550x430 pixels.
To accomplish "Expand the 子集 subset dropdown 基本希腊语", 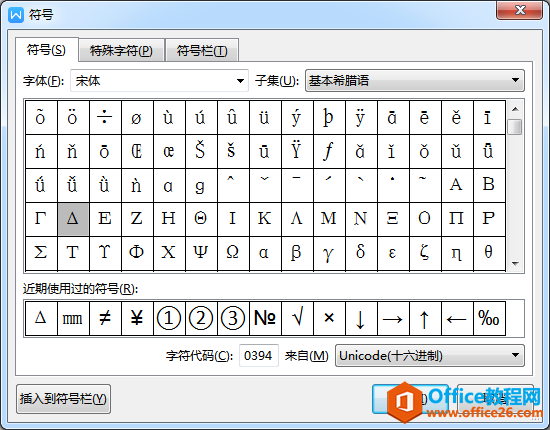I will (x=415, y=81).
